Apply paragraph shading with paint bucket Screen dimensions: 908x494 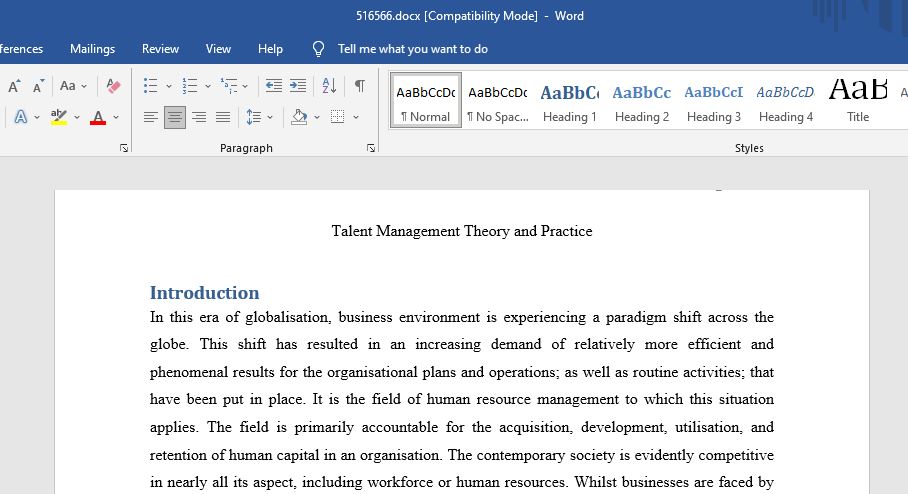click(x=299, y=118)
